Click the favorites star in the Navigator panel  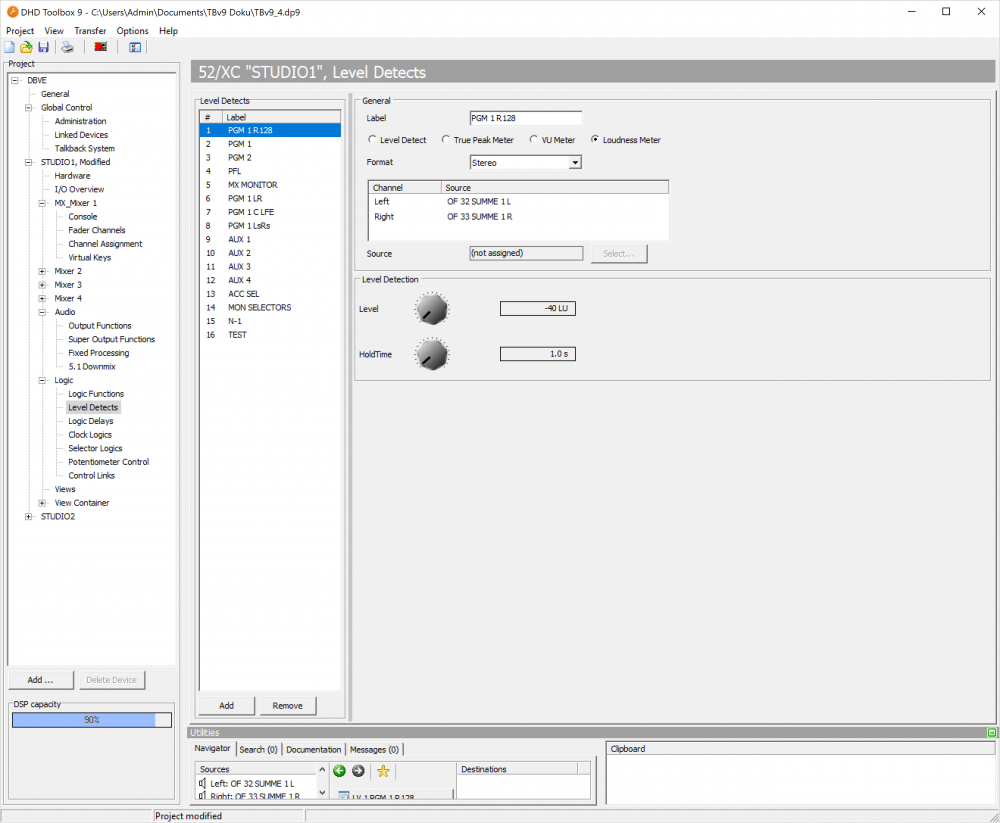point(383,771)
